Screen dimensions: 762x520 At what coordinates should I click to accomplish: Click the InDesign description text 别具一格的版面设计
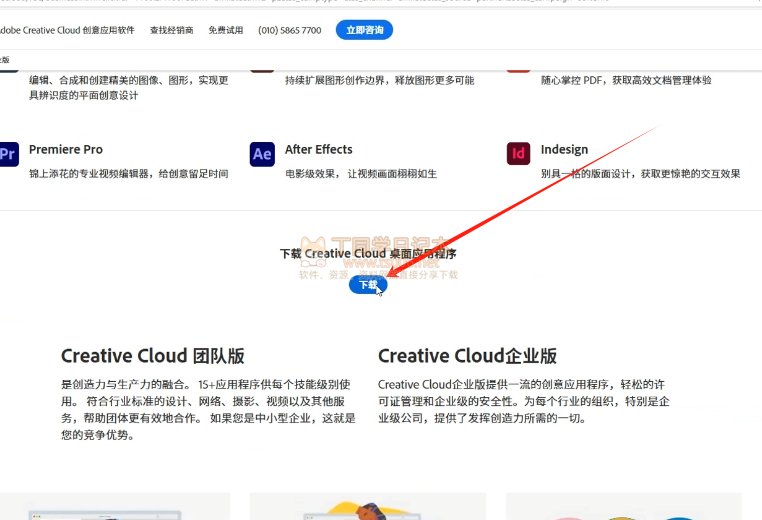coord(640,174)
